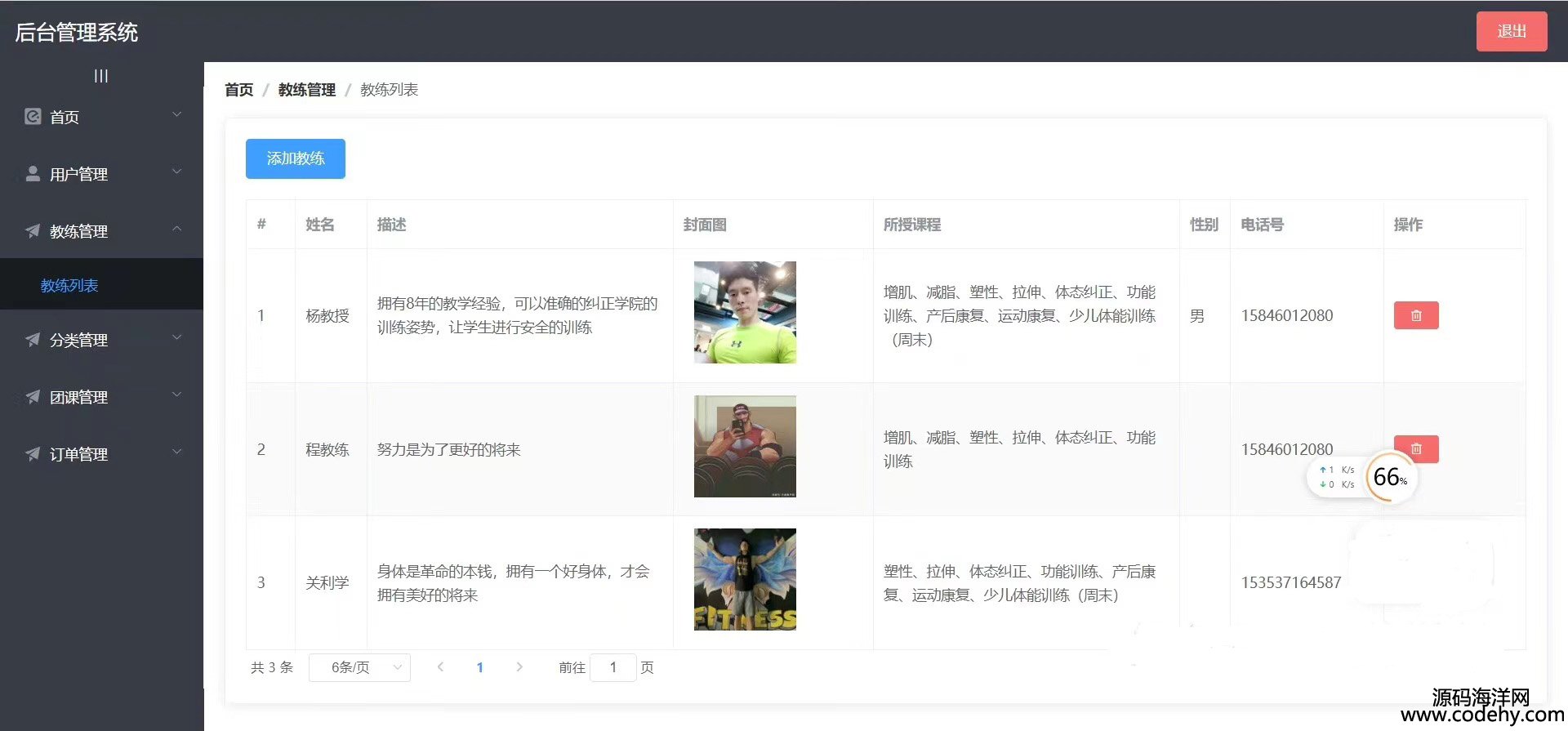The image size is (1568, 731).
Task: Expand the 团课管理 menu chevron
Action: tap(176, 395)
